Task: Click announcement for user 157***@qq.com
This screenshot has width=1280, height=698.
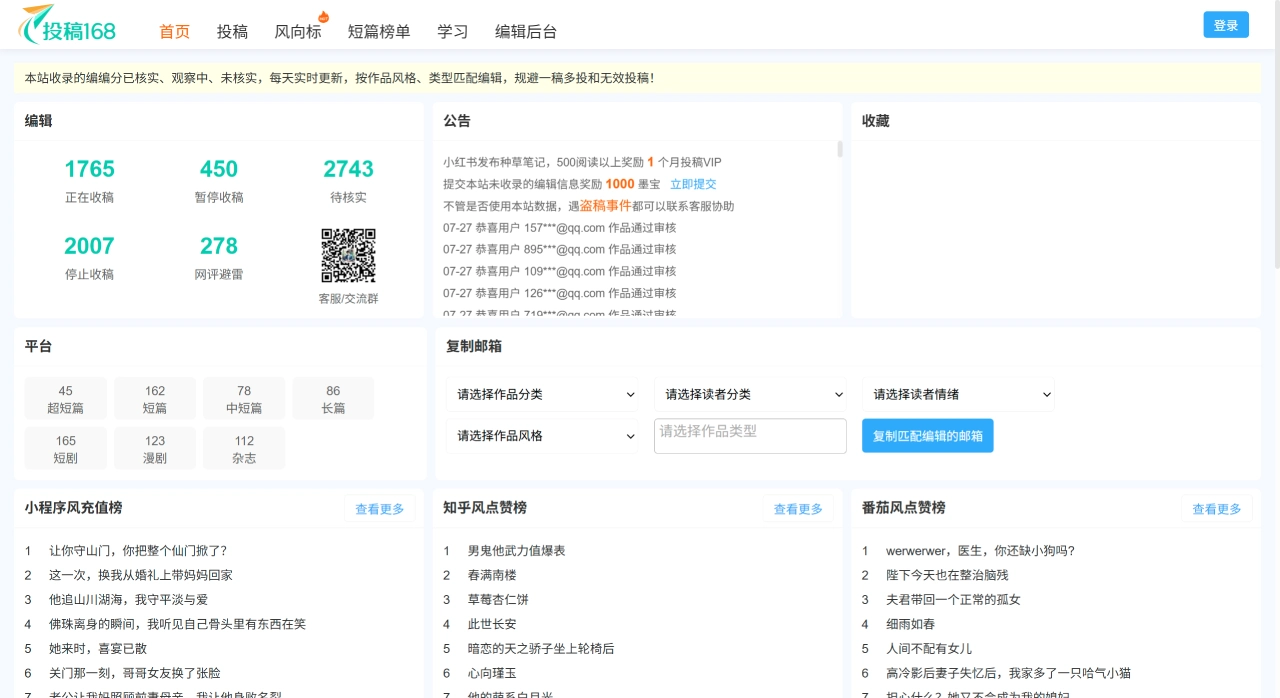Action: (560, 228)
